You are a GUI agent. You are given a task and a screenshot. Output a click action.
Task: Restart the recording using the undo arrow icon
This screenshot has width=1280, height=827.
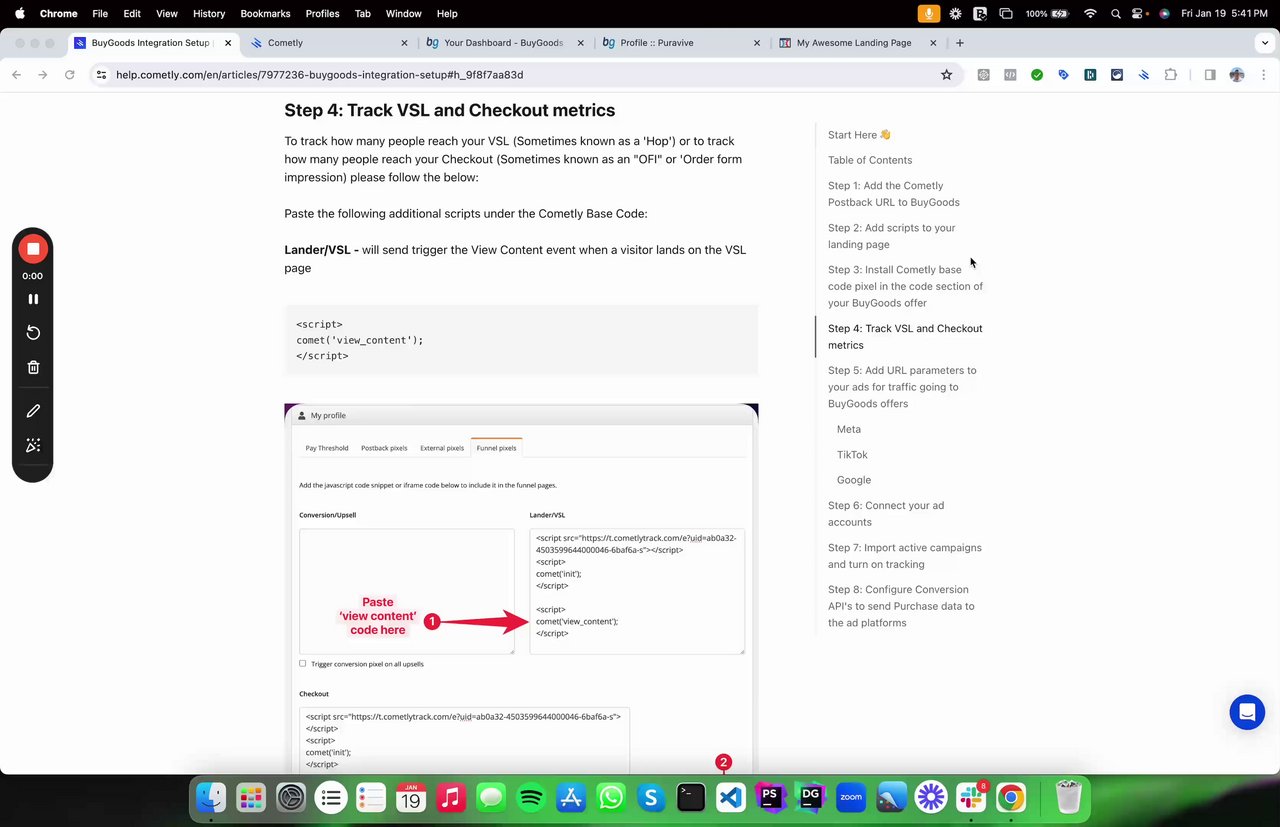33,333
